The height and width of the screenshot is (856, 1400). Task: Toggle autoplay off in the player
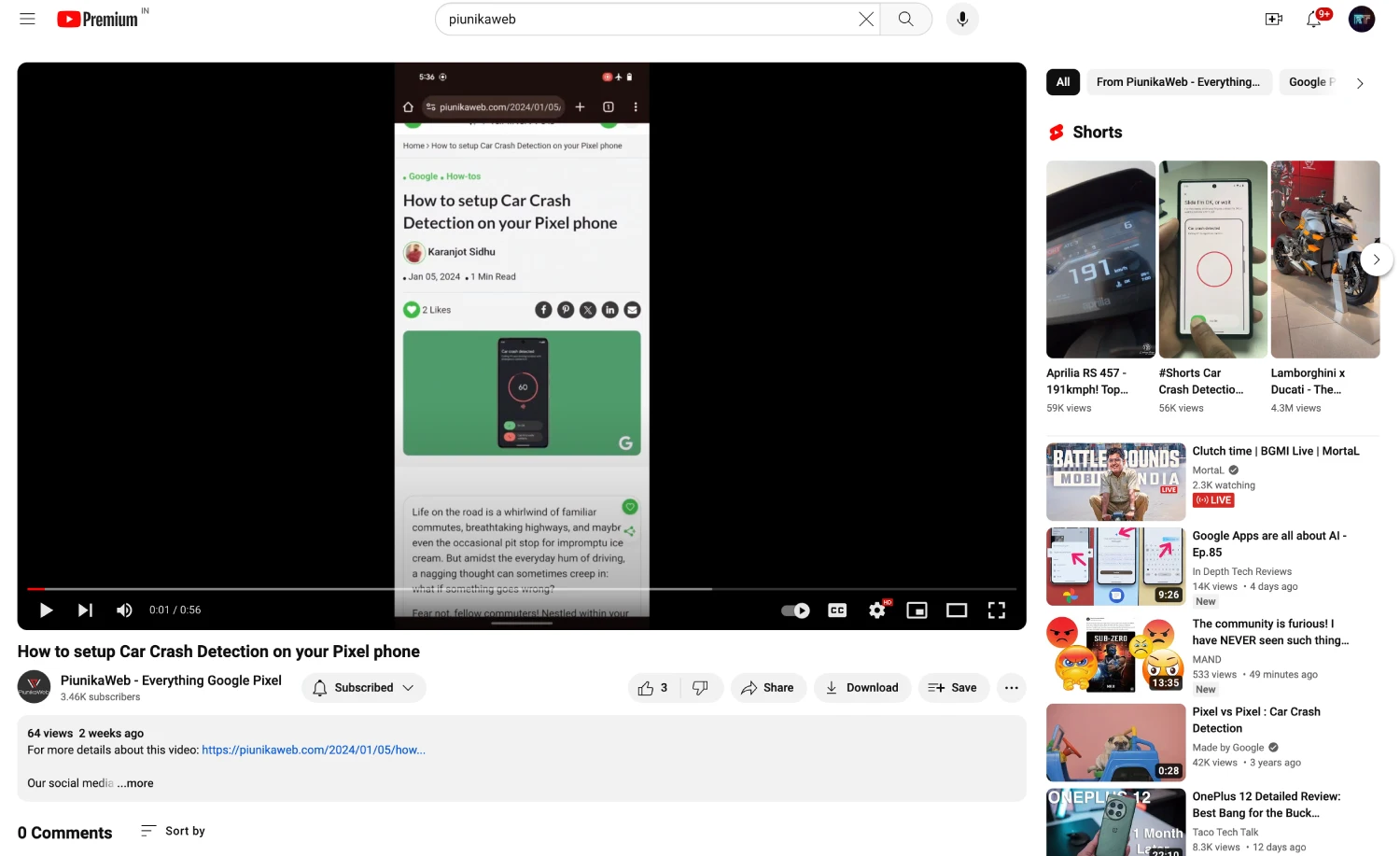click(795, 610)
